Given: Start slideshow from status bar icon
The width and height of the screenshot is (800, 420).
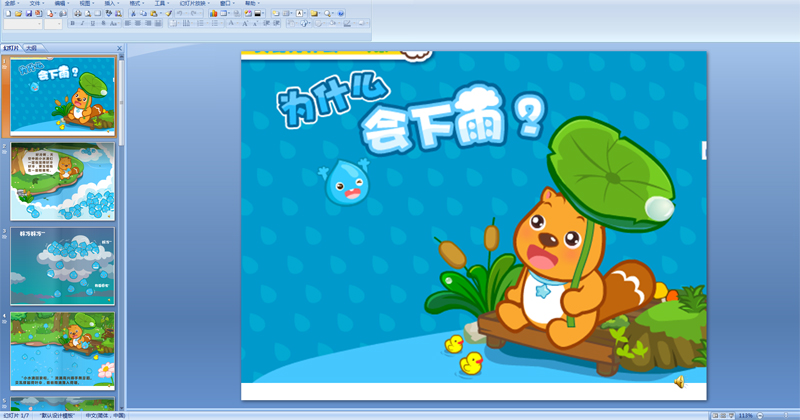Looking at the screenshot, I should pos(731,415).
